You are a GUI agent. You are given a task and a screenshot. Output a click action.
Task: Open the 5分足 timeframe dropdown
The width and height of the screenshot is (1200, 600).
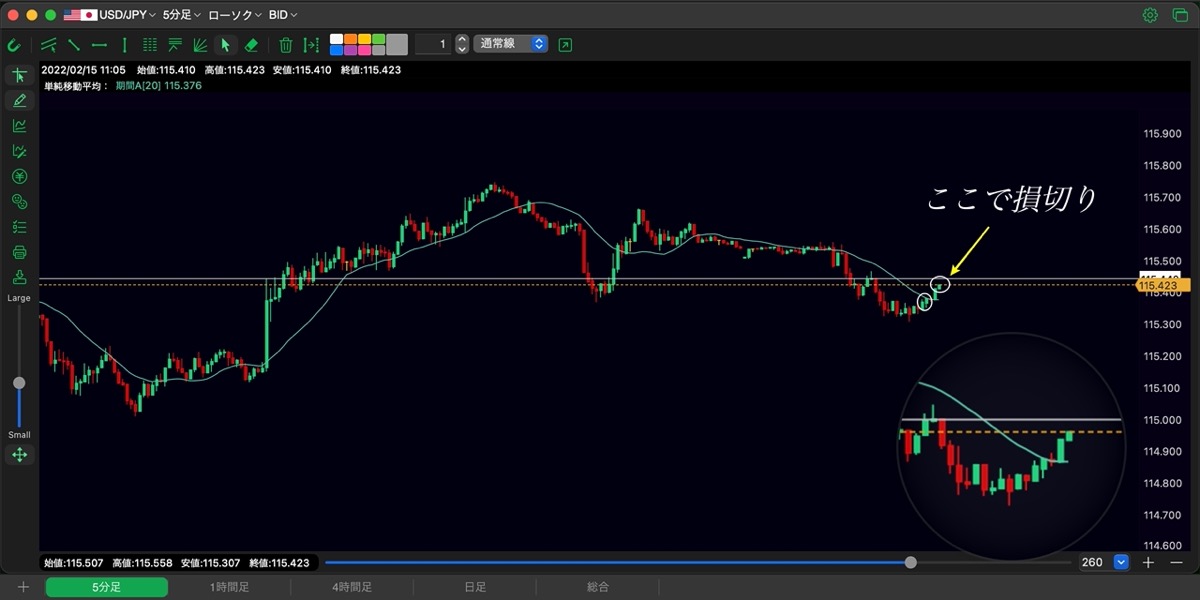tap(181, 15)
